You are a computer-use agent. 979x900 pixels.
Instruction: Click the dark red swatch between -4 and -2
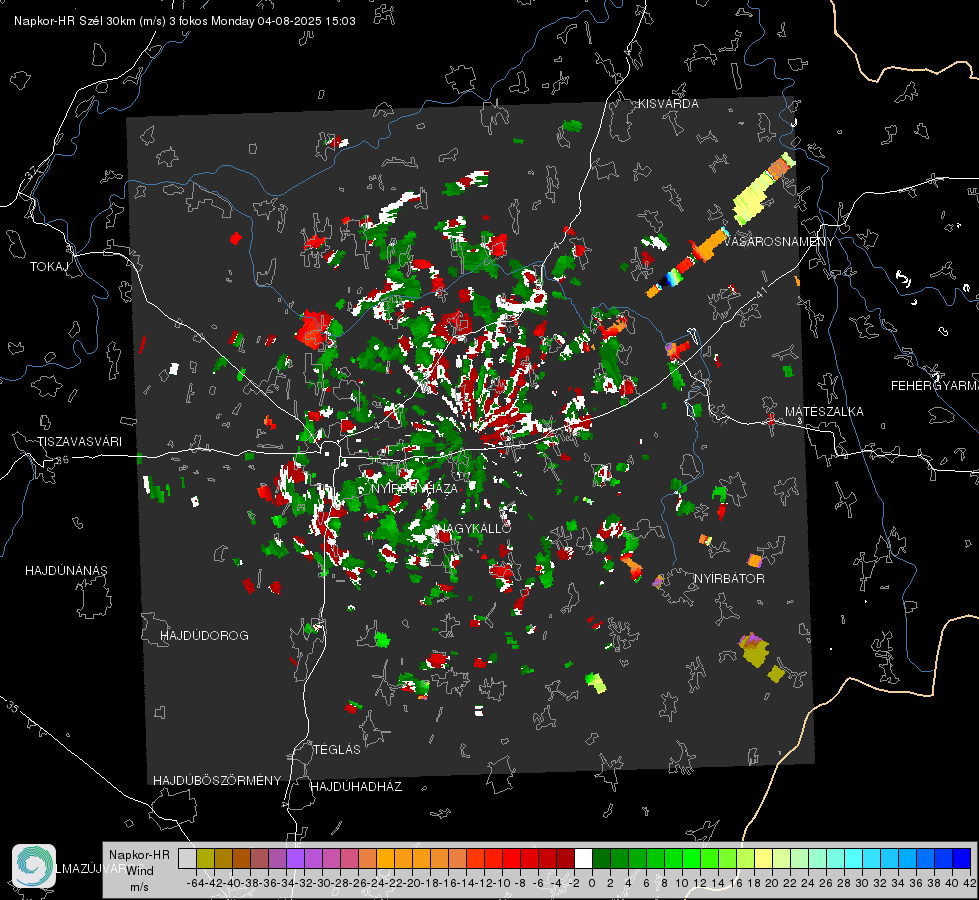pos(565,859)
